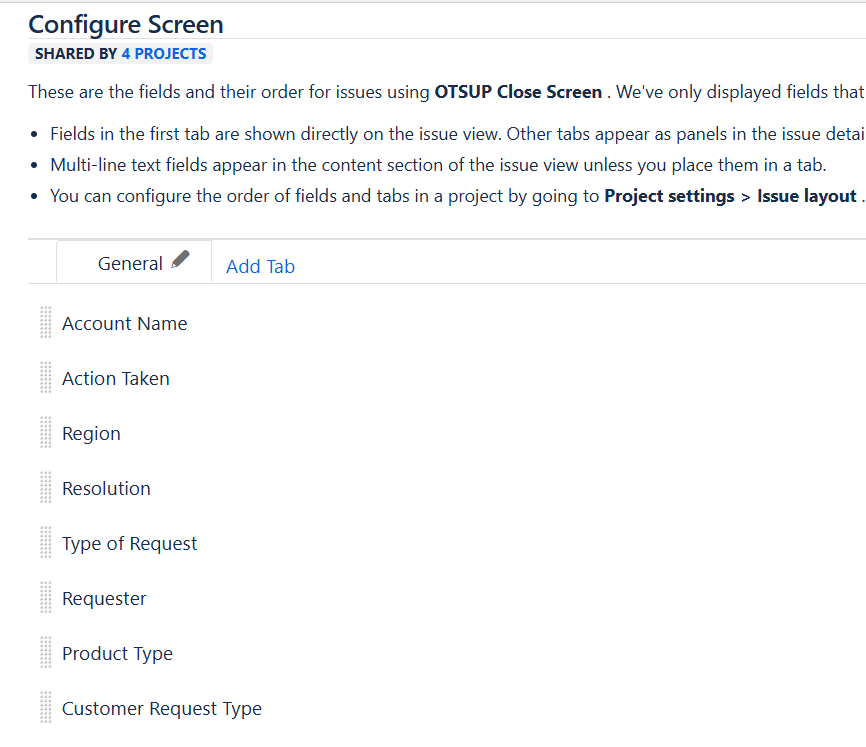Click the drag handle beside Action Taken

pyautogui.click(x=46, y=377)
